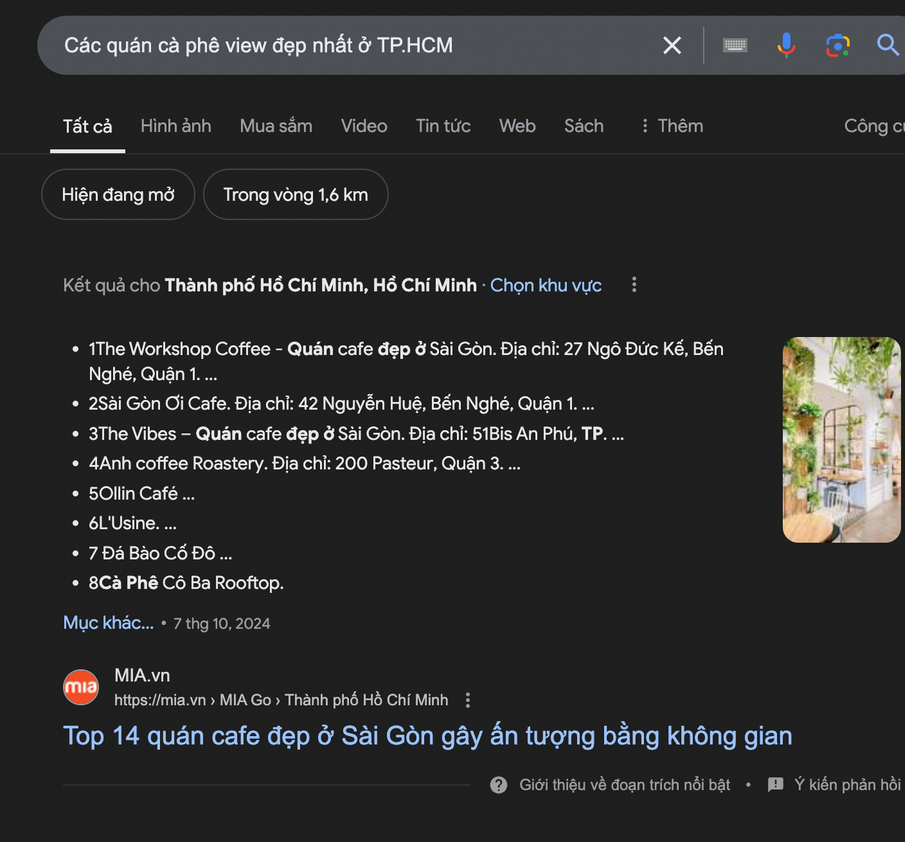Clear the search box with X icon
This screenshot has width=905, height=842.
[x=672, y=45]
